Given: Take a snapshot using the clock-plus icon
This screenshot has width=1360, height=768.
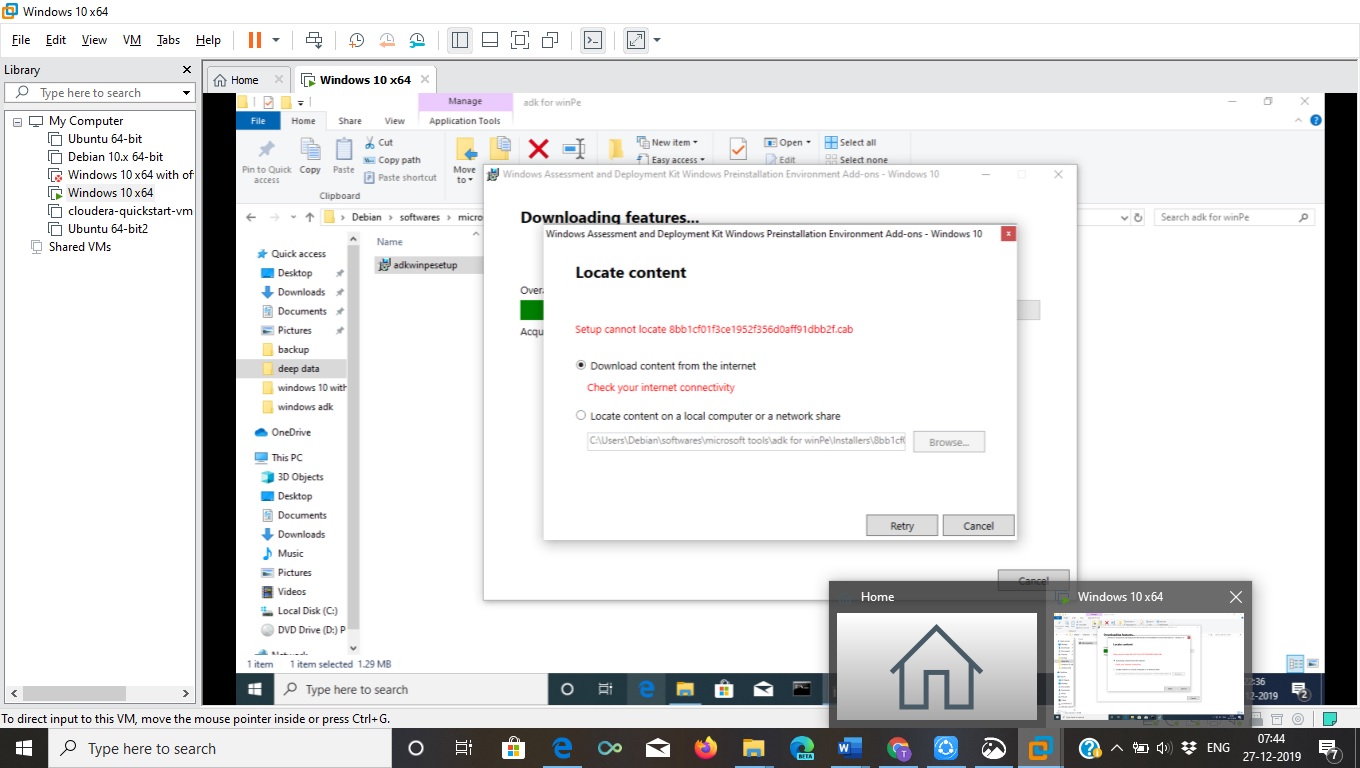Looking at the screenshot, I should (x=356, y=40).
